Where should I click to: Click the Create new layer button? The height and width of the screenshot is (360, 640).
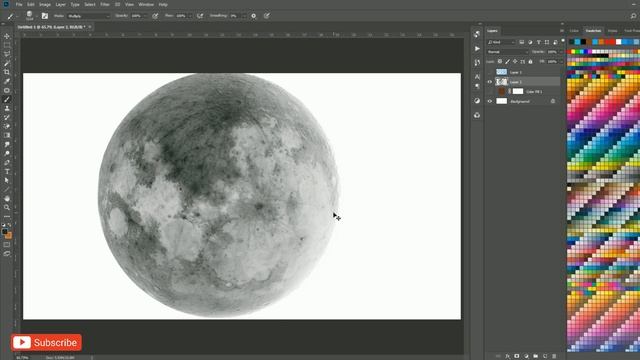point(545,356)
